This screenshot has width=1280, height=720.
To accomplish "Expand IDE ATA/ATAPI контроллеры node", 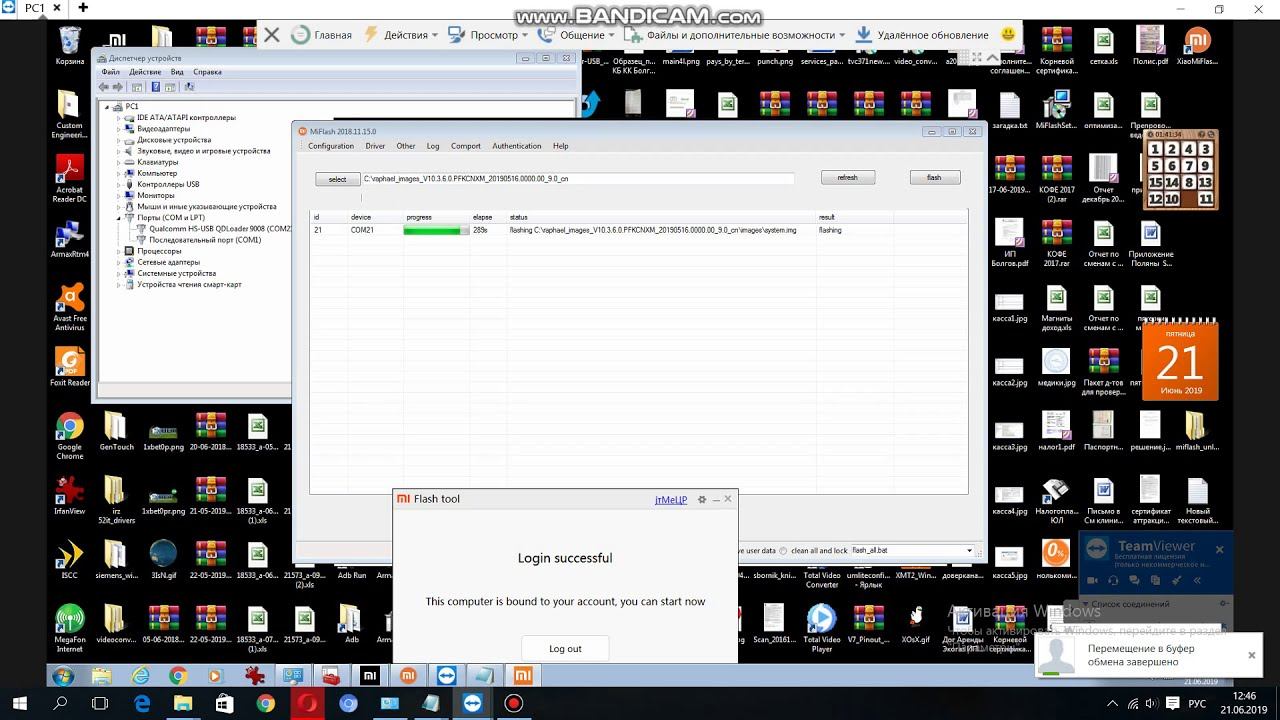I will (119, 117).
